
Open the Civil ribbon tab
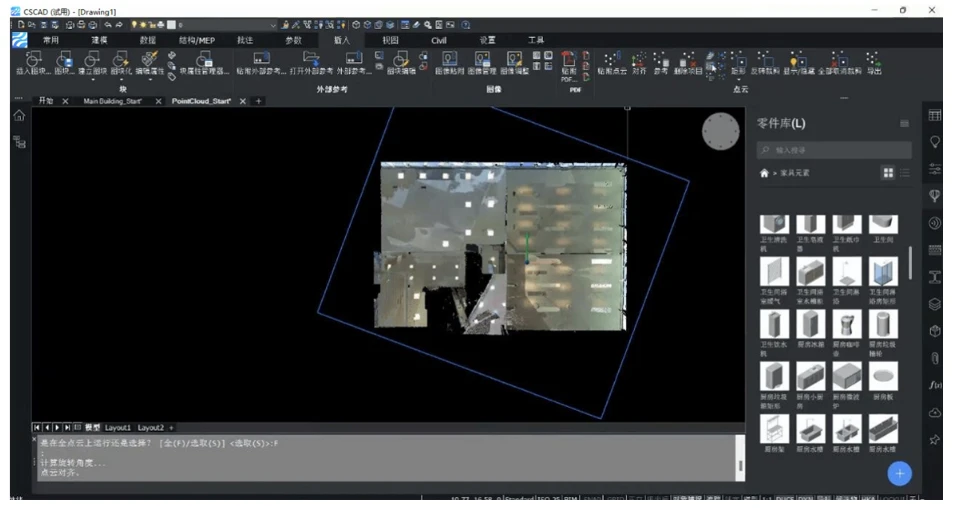[439, 40]
